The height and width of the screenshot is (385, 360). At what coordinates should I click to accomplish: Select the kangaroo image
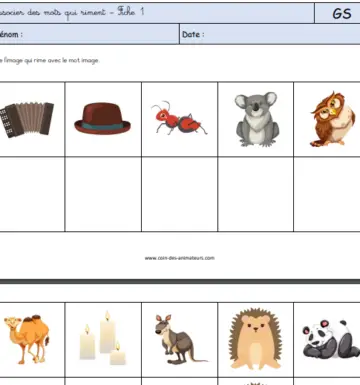pyautogui.click(x=179, y=339)
